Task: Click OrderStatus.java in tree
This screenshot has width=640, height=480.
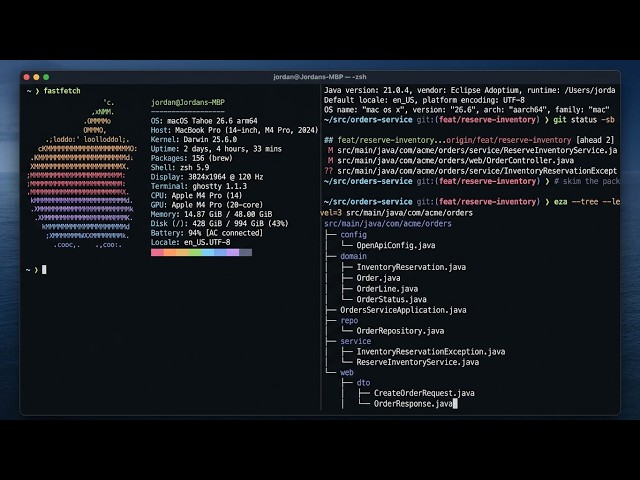Action: coord(391,299)
